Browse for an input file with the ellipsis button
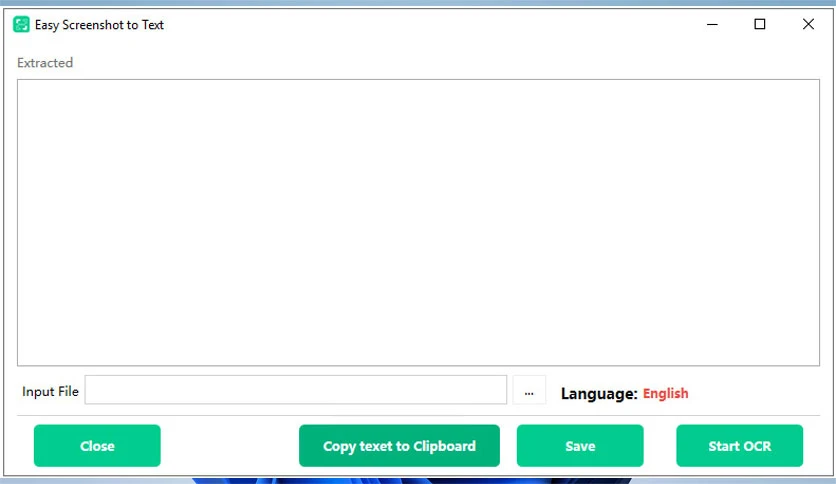The image size is (836, 484). click(x=529, y=390)
